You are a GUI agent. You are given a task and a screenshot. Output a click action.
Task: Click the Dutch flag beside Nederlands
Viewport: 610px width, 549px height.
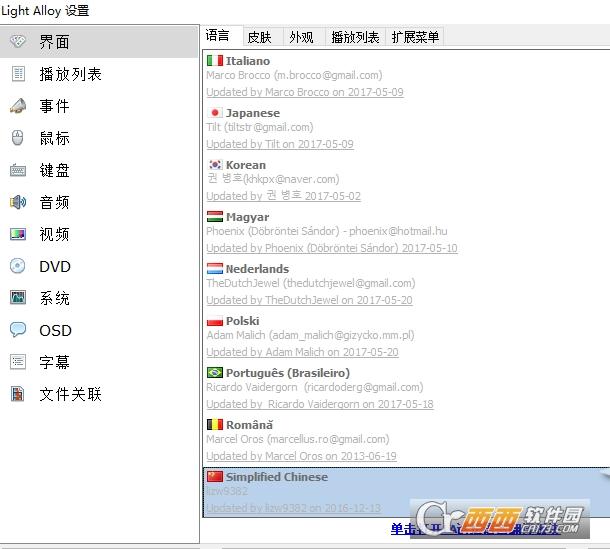(x=215, y=268)
